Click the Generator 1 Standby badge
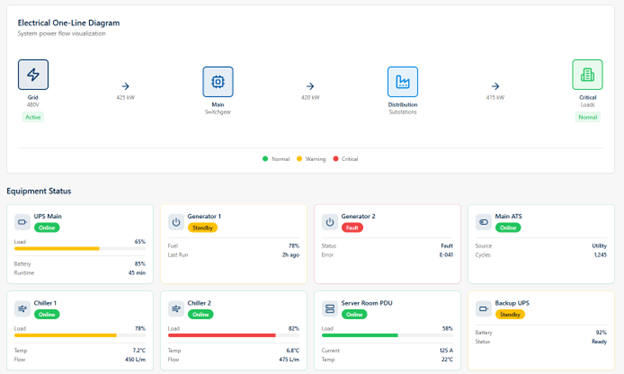Image resolution: width=624 pixels, height=374 pixels. coord(203,228)
